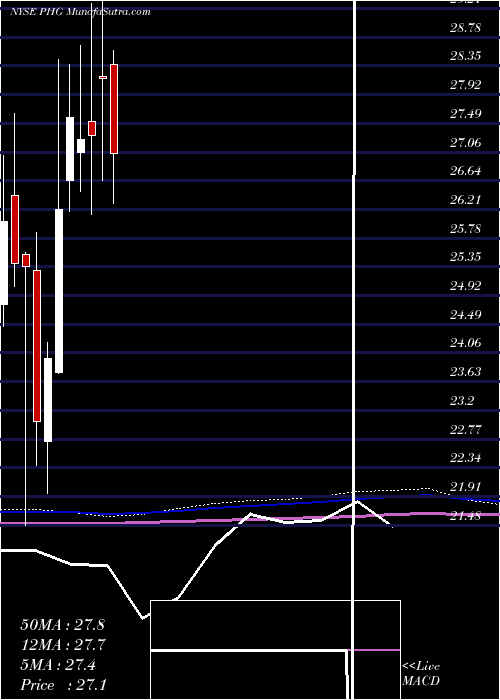500x700 pixels.
Task: Click the 12MA : 27.7 readout
Action: (62, 645)
